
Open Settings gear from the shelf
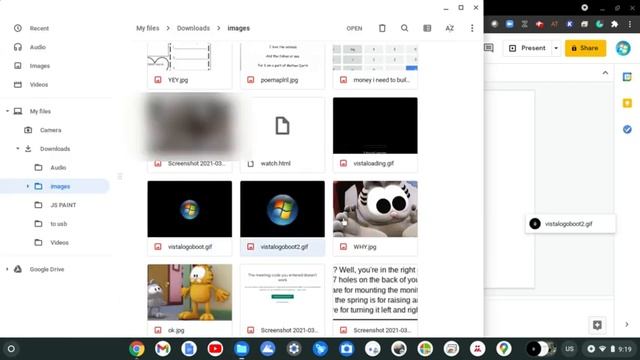(x=294, y=349)
